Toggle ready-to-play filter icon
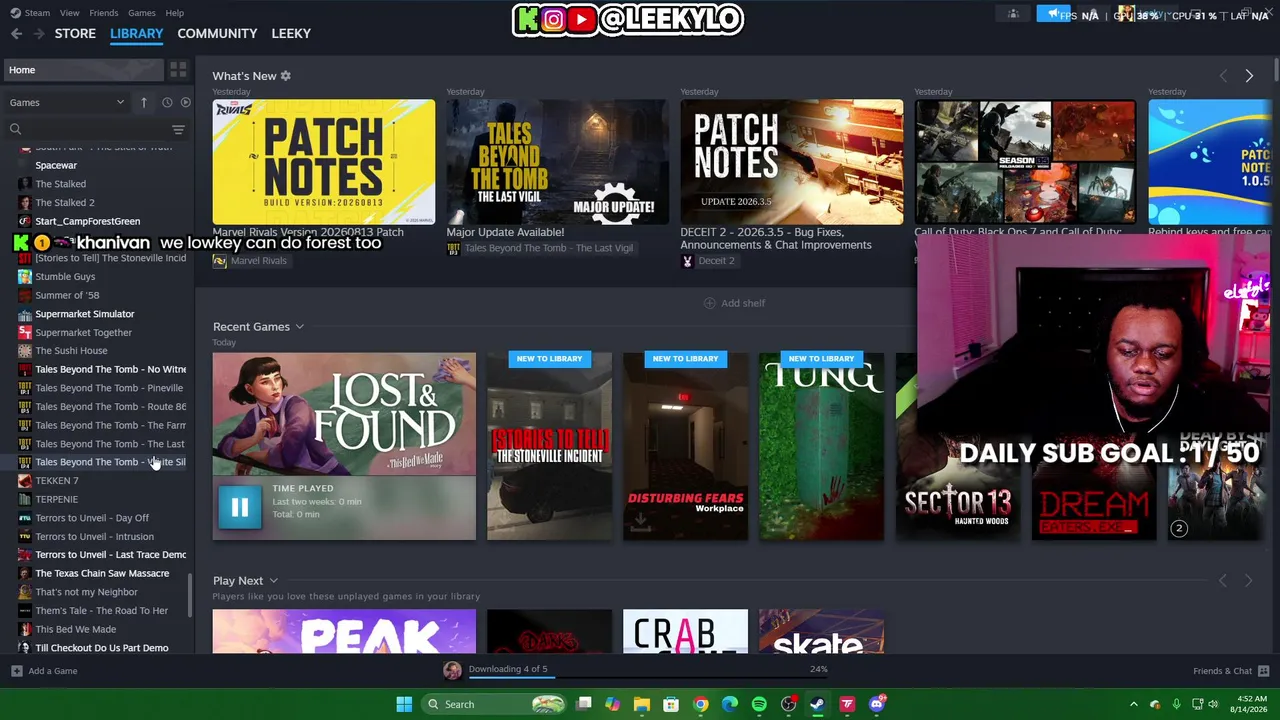 tap(185, 102)
